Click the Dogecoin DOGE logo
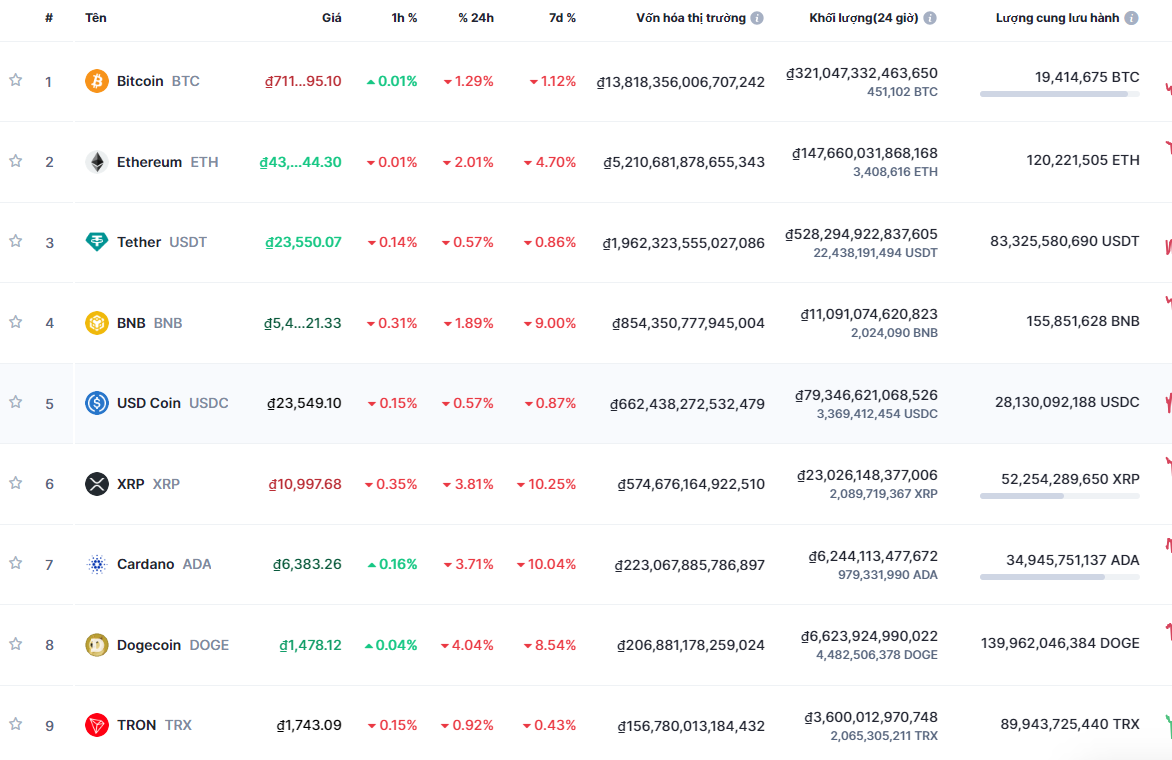Screen dimensions: 1172x760 tap(95, 645)
